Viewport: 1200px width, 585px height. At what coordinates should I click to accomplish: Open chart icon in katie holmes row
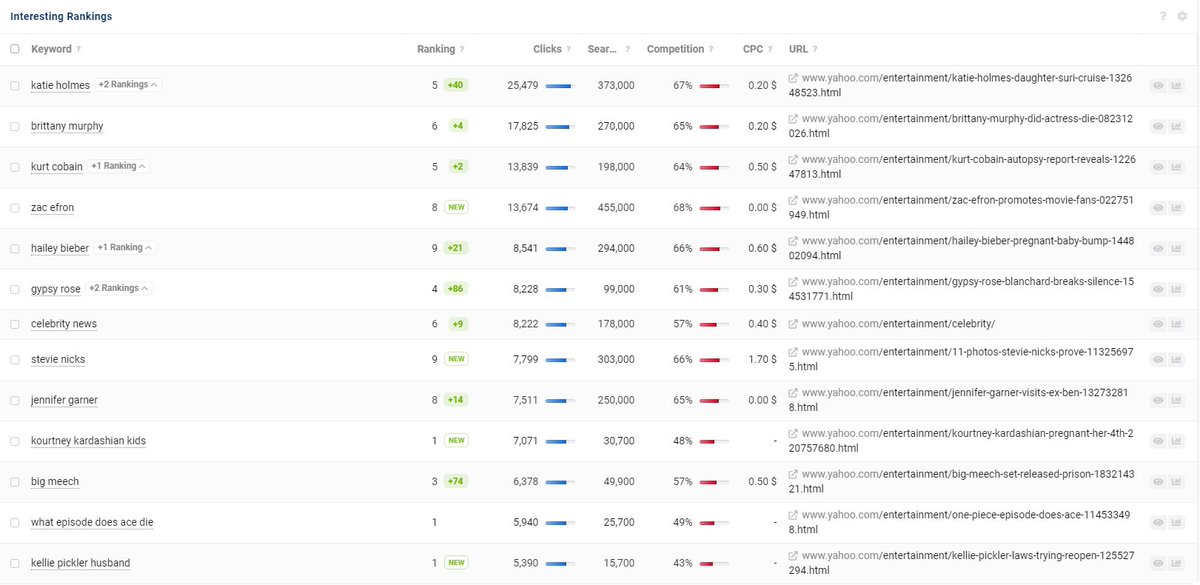tap(1176, 86)
